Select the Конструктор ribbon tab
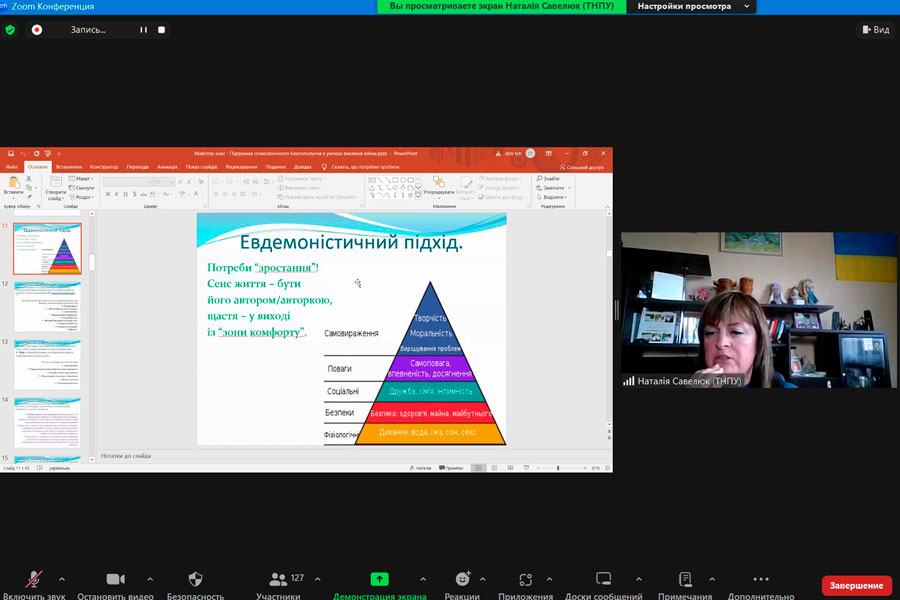 104,167
